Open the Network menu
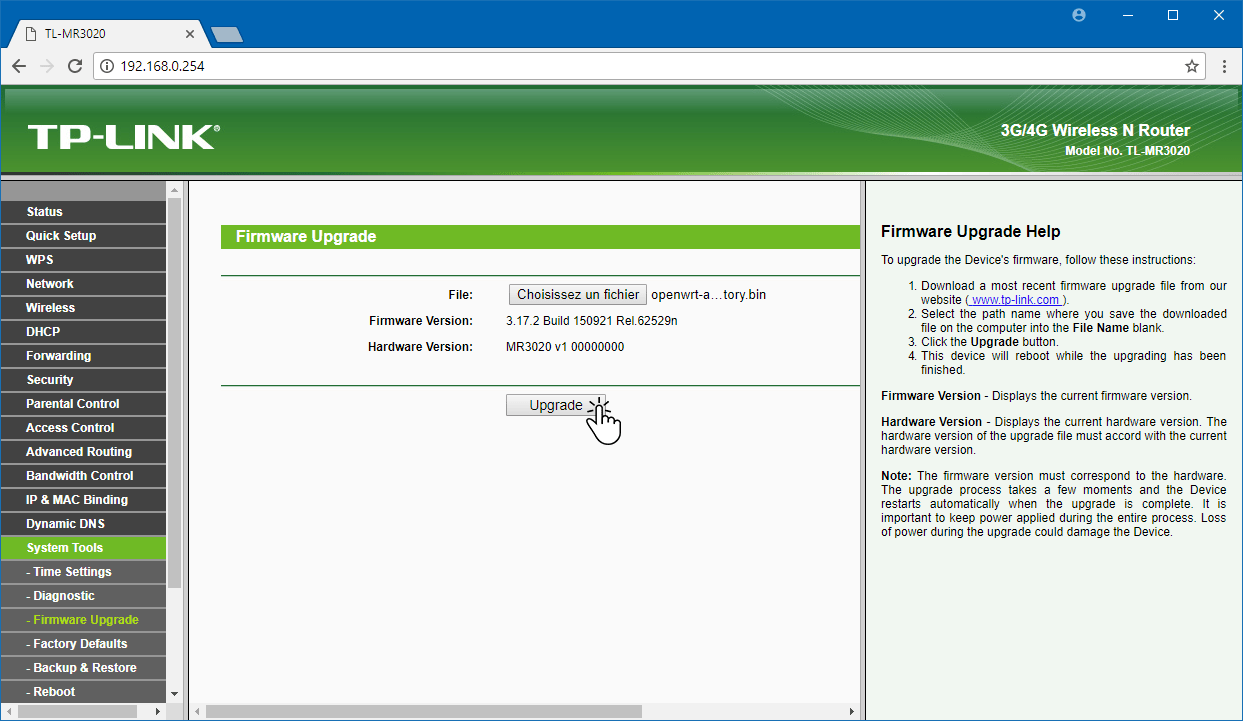Viewport: 1243px width, 721px height. coord(83,284)
